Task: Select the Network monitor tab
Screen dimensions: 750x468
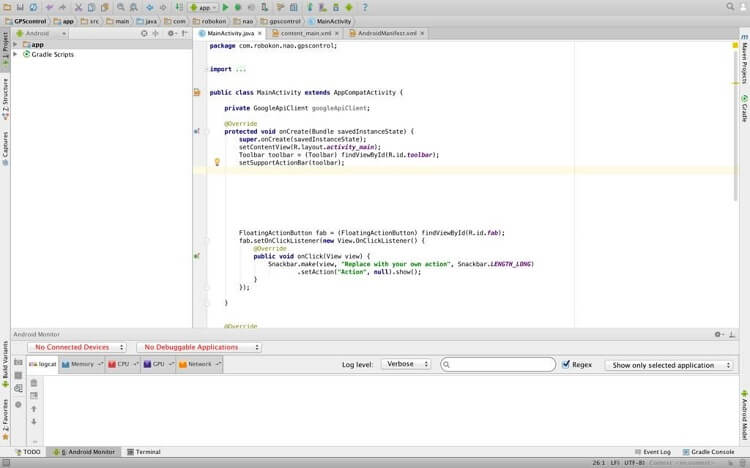Action: pos(200,364)
